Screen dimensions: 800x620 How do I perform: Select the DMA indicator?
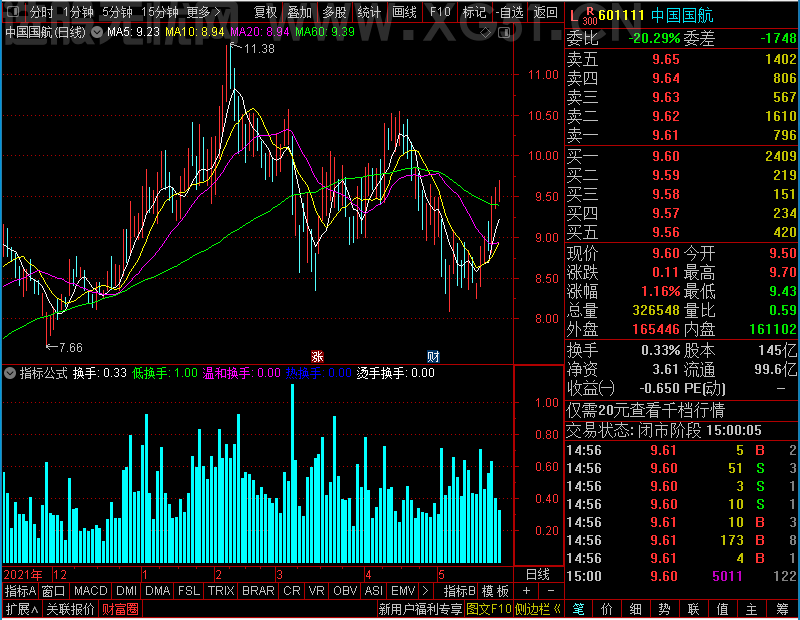coord(157,591)
